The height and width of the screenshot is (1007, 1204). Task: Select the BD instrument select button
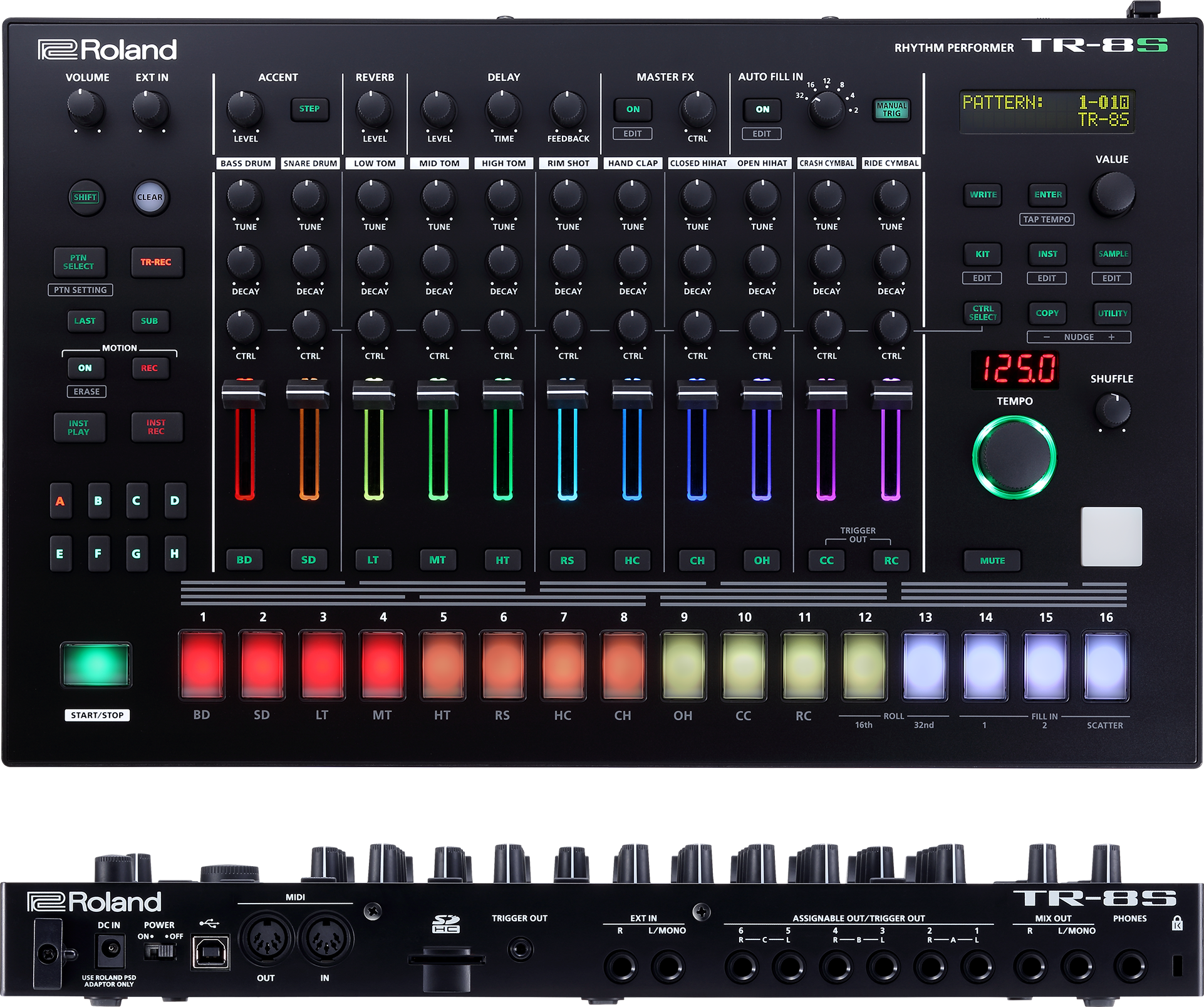coord(244,560)
